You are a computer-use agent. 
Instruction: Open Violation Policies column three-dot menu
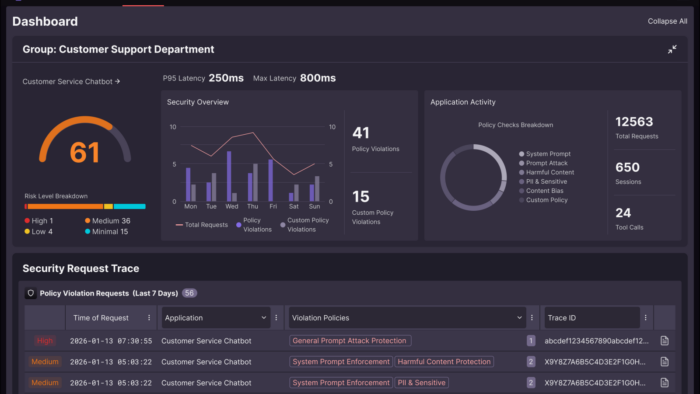click(532, 318)
